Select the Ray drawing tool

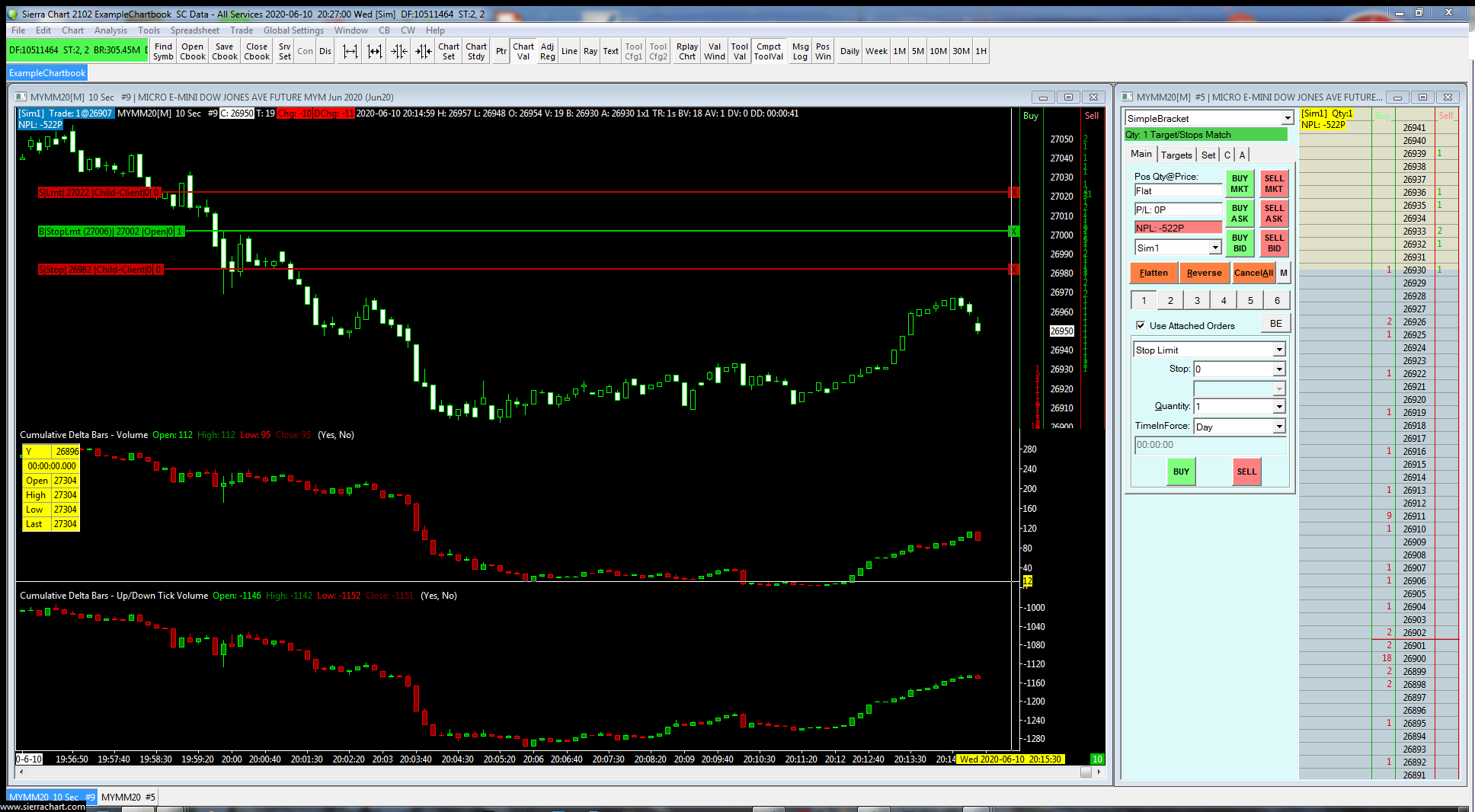click(x=590, y=51)
